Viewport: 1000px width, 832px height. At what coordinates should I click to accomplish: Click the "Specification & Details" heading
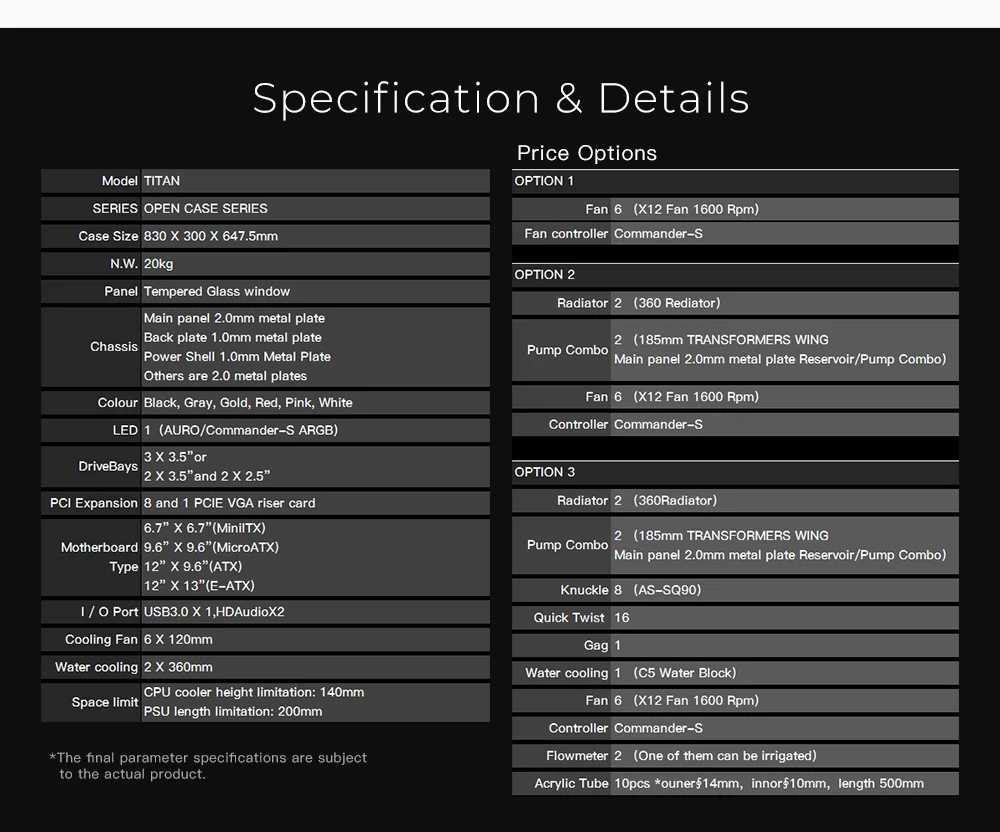[x=500, y=98]
